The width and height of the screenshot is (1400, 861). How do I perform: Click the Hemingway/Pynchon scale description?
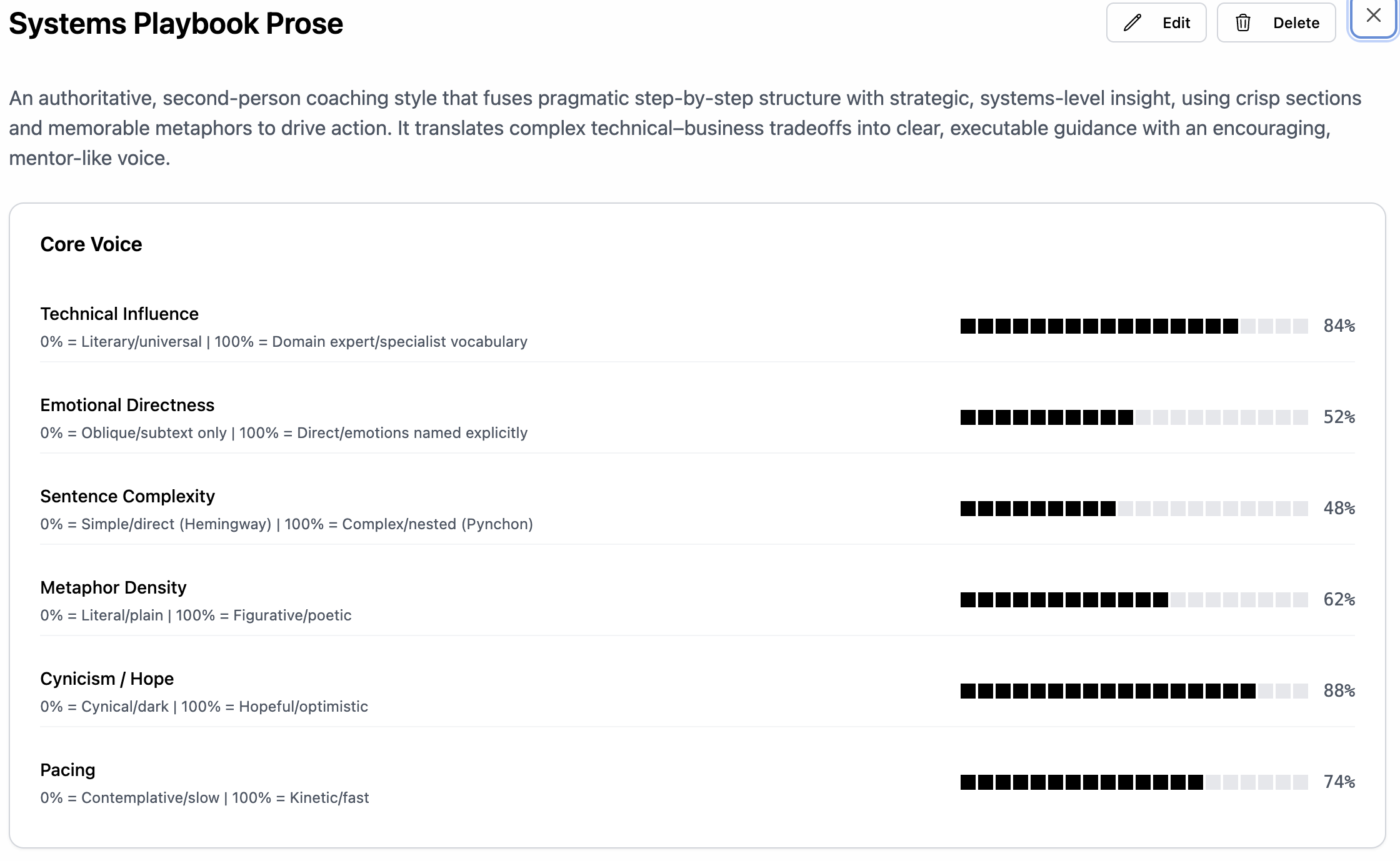point(286,524)
